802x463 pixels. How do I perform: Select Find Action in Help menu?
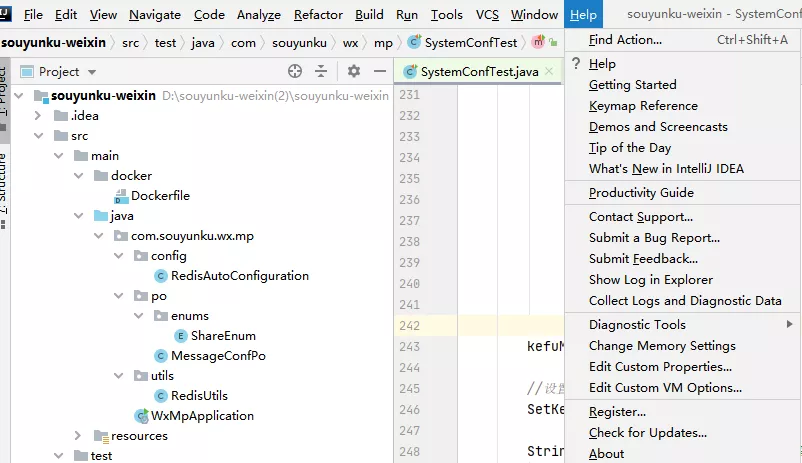(683, 39)
